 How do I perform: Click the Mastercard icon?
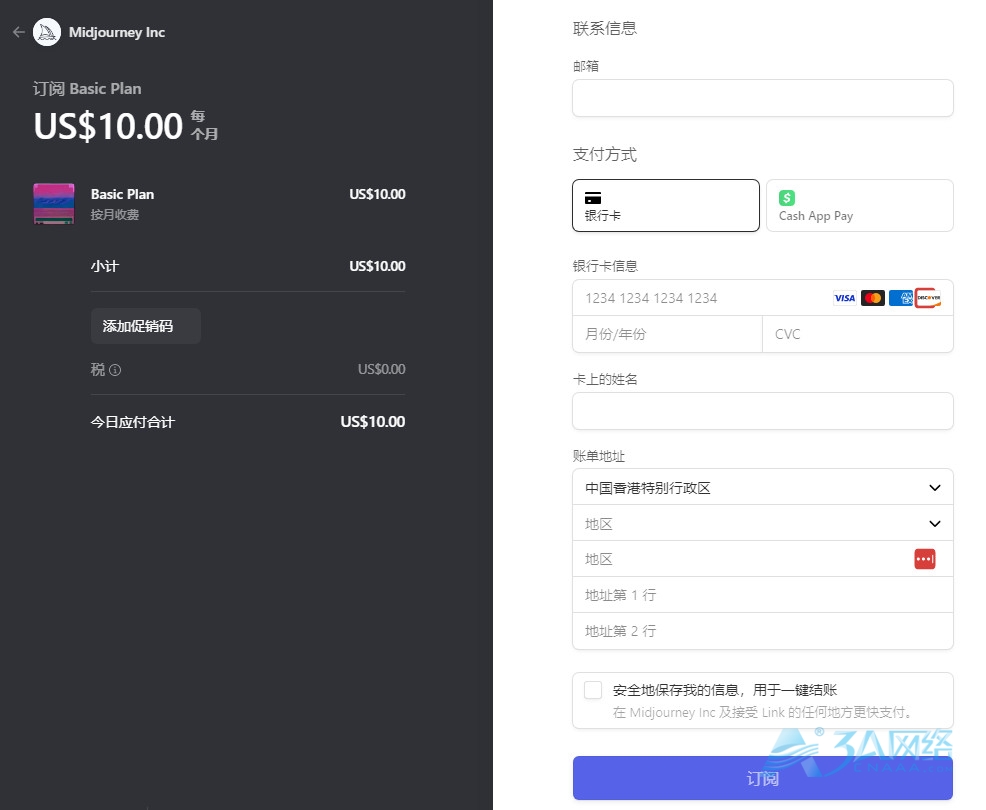pyautogui.click(x=873, y=298)
